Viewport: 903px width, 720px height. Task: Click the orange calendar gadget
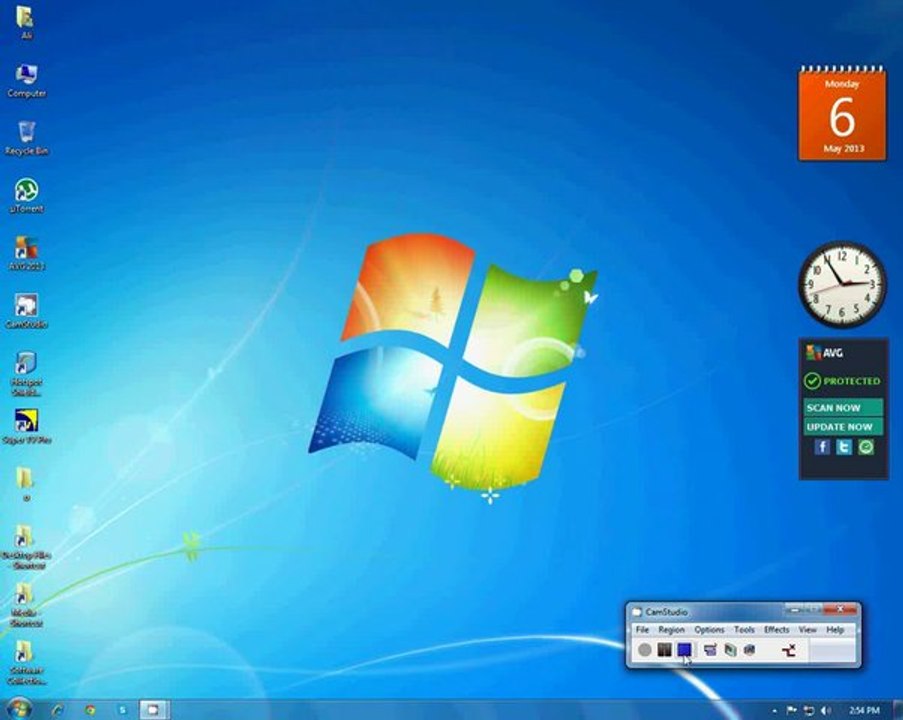[x=842, y=113]
